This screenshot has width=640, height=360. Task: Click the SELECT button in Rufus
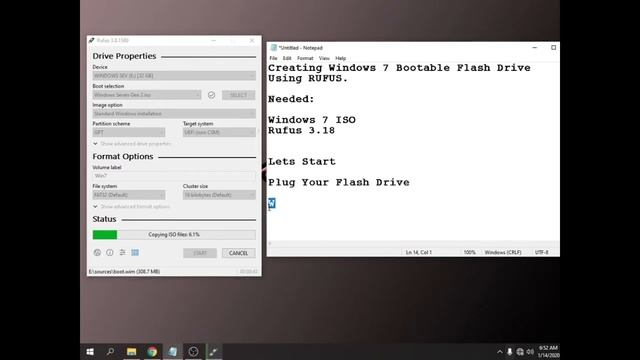(238, 95)
